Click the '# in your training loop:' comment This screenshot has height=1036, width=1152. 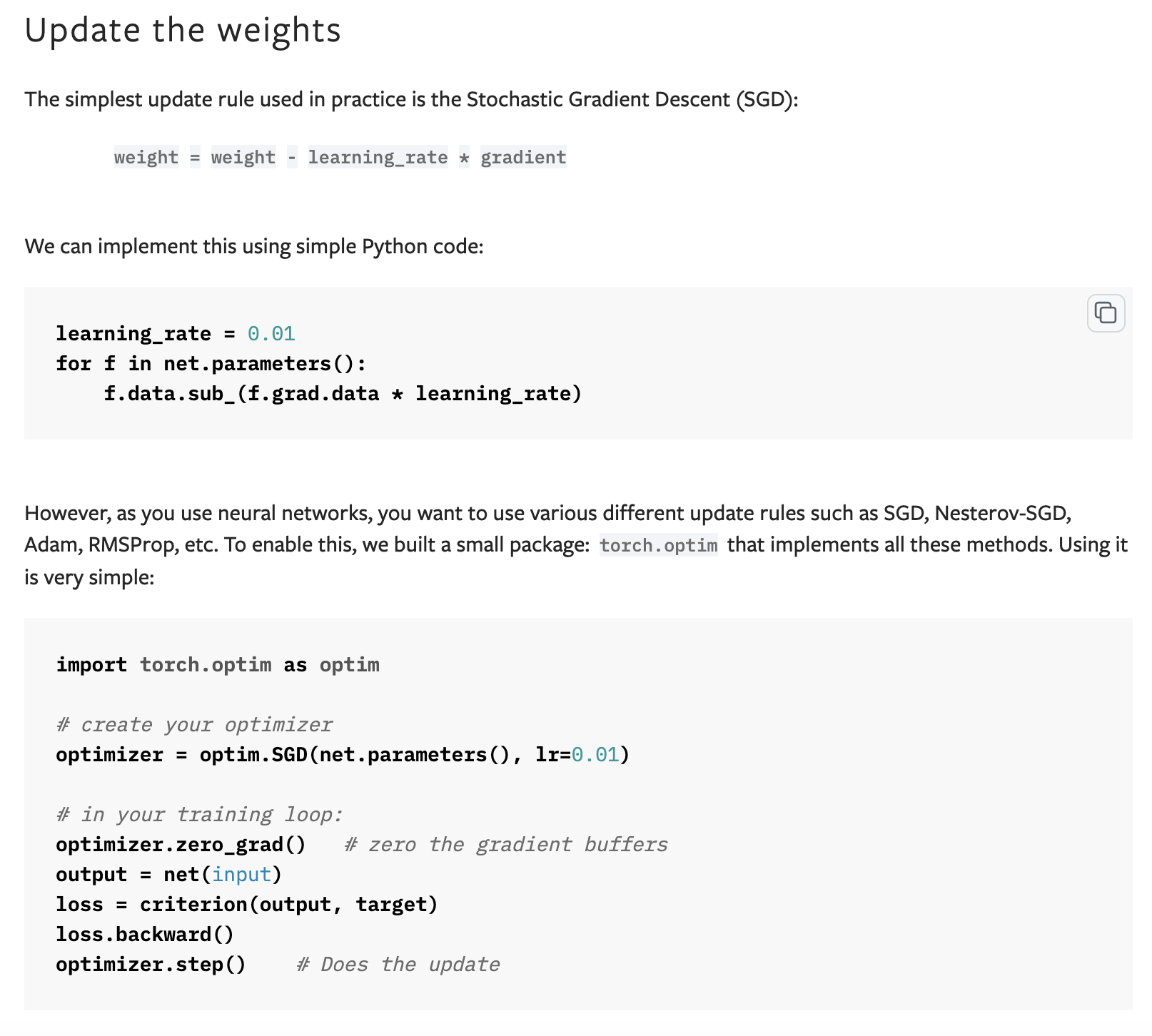coord(200,815)
